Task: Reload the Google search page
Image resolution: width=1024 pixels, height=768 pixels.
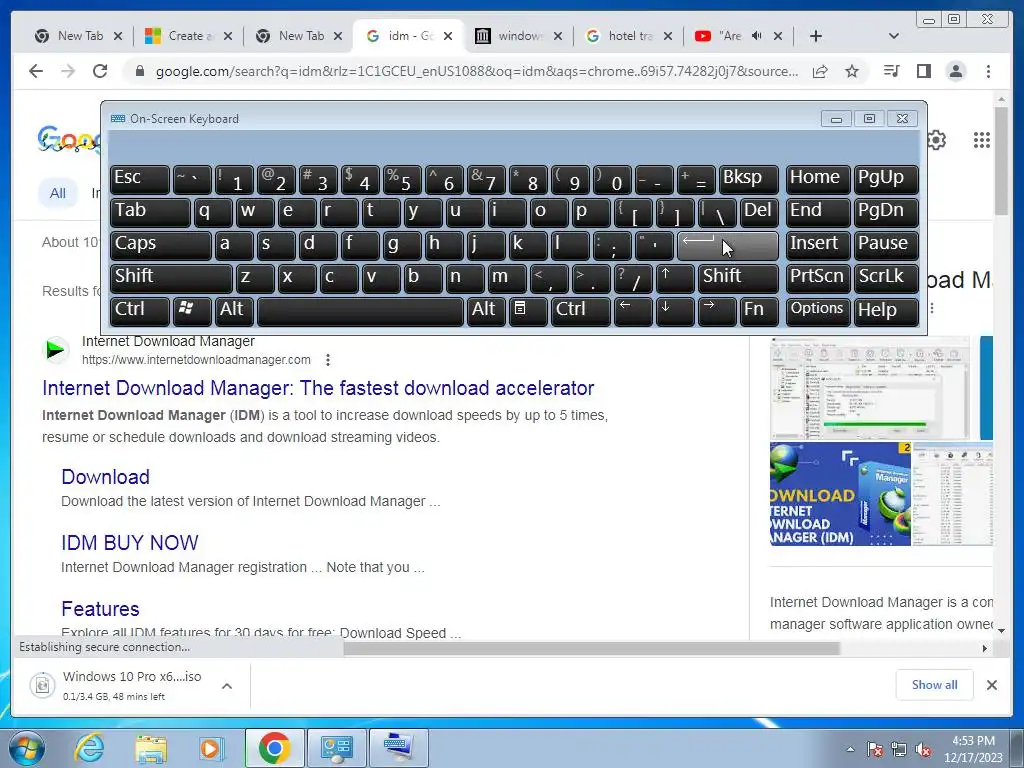Action: pos(100,71)
